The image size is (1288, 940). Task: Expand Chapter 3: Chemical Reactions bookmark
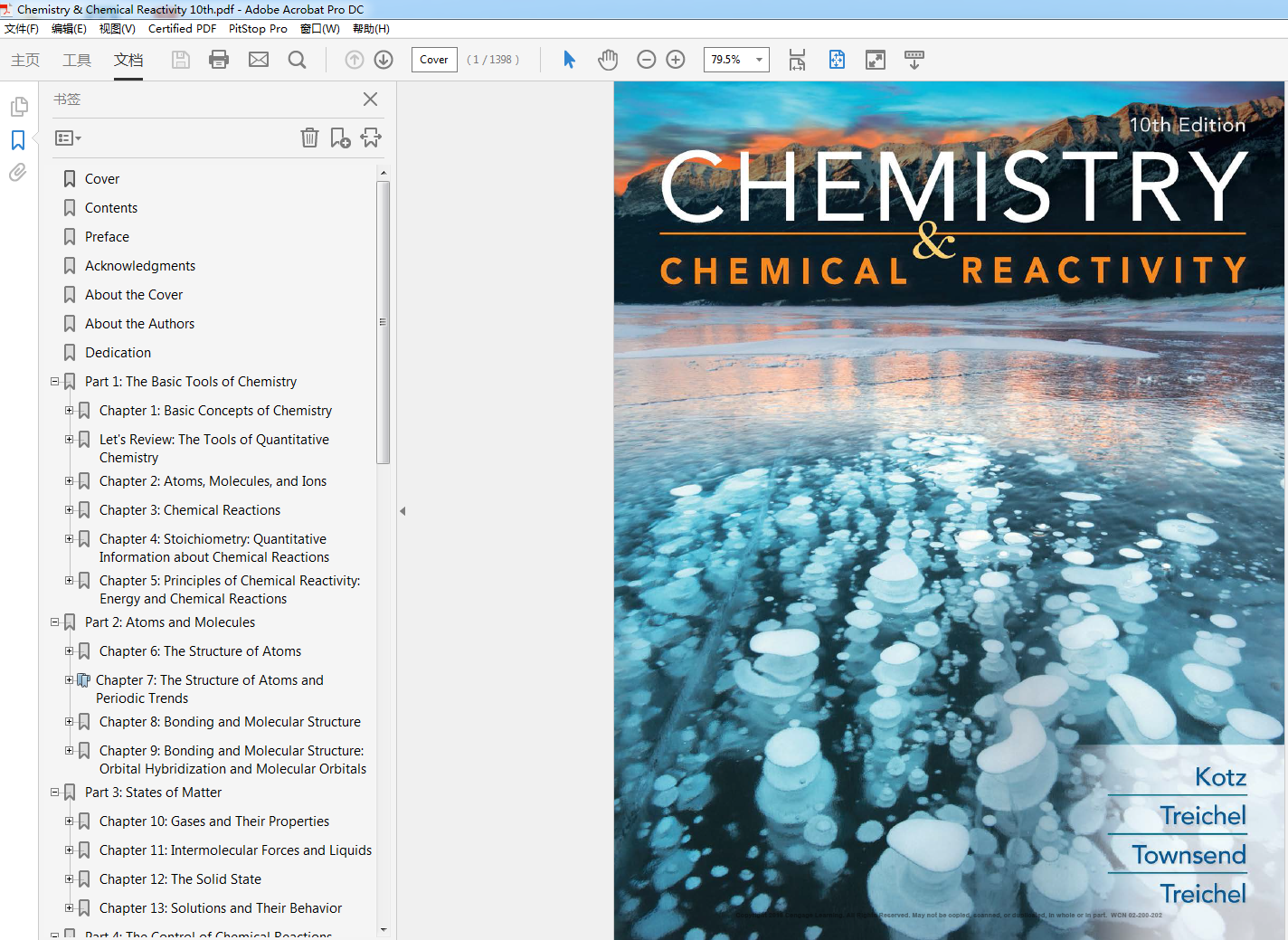click(69, 510)
